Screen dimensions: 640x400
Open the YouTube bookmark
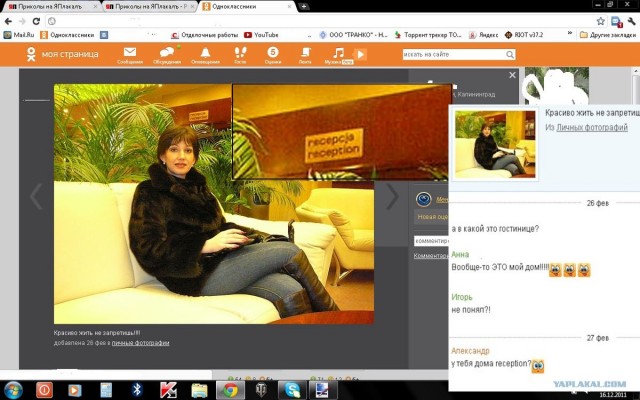[260, 34]
